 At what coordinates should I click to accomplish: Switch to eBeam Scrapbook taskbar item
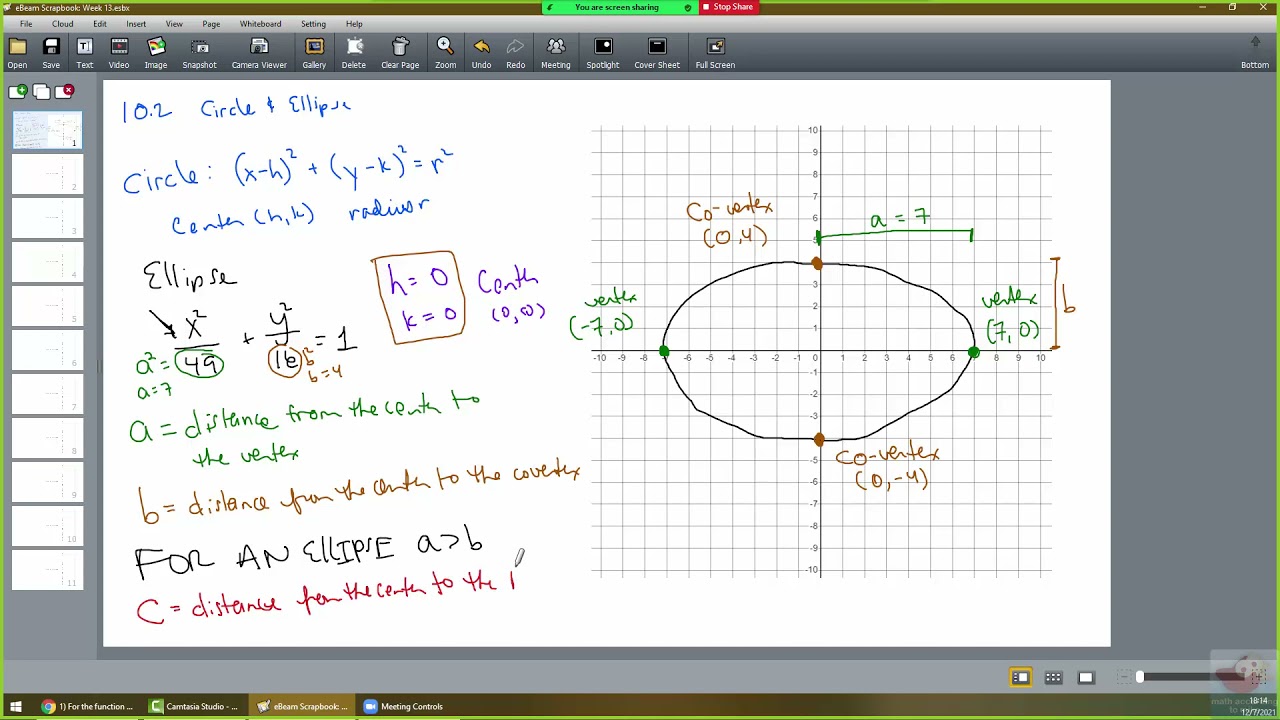pos(301,707)
